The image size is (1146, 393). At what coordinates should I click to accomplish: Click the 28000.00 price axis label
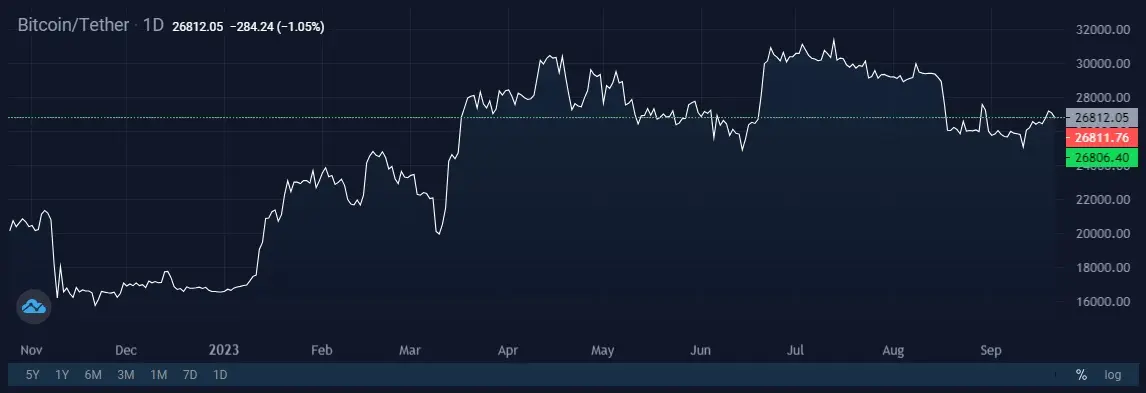coord(1102,98)
